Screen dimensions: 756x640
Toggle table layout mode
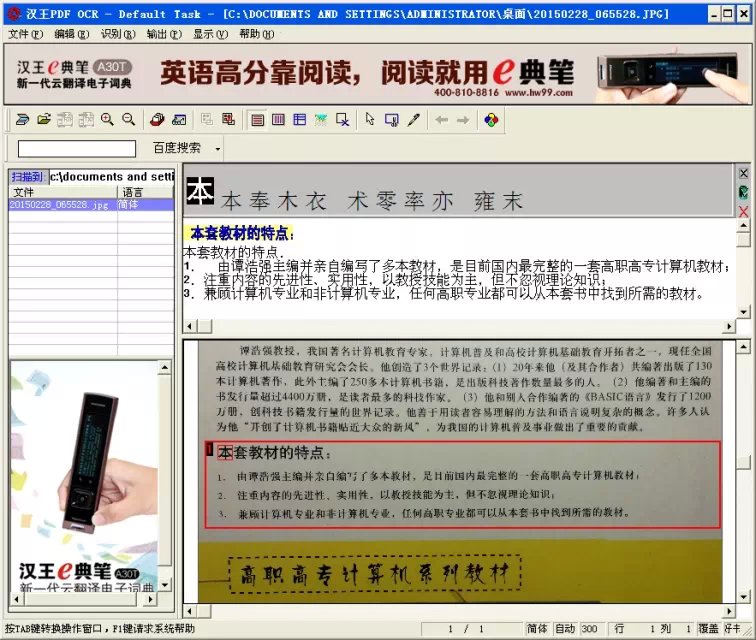click(x=300, y=120)
